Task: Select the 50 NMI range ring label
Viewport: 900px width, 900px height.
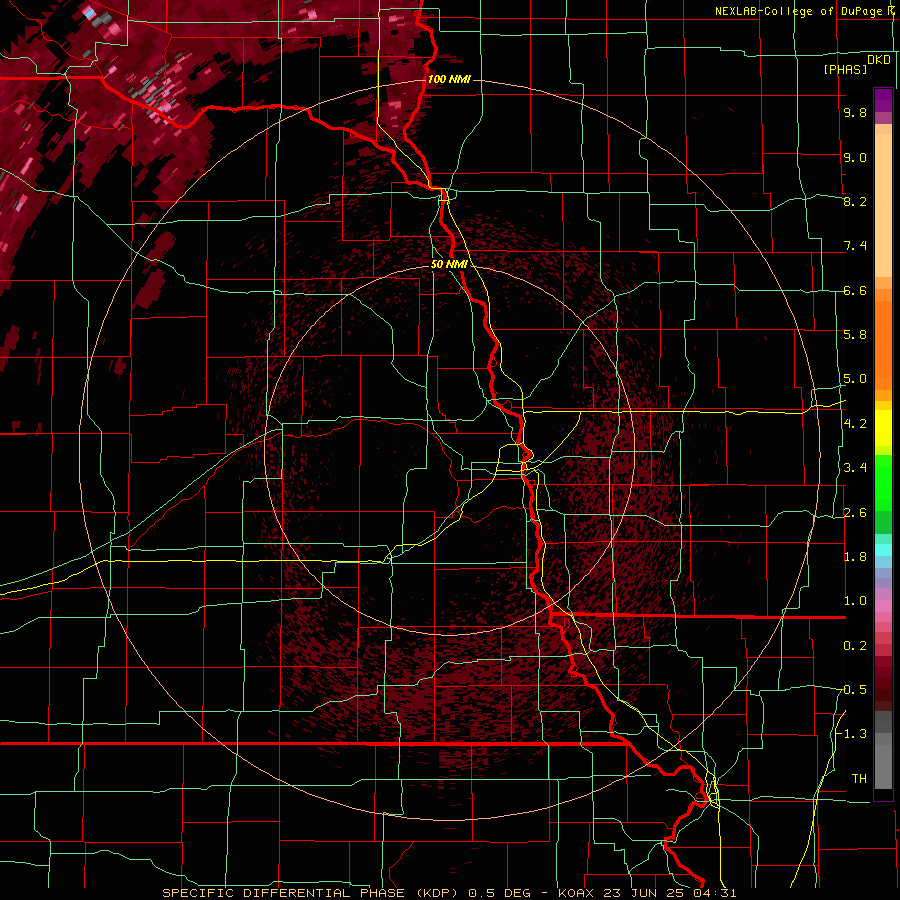Action: coord(449,264)
